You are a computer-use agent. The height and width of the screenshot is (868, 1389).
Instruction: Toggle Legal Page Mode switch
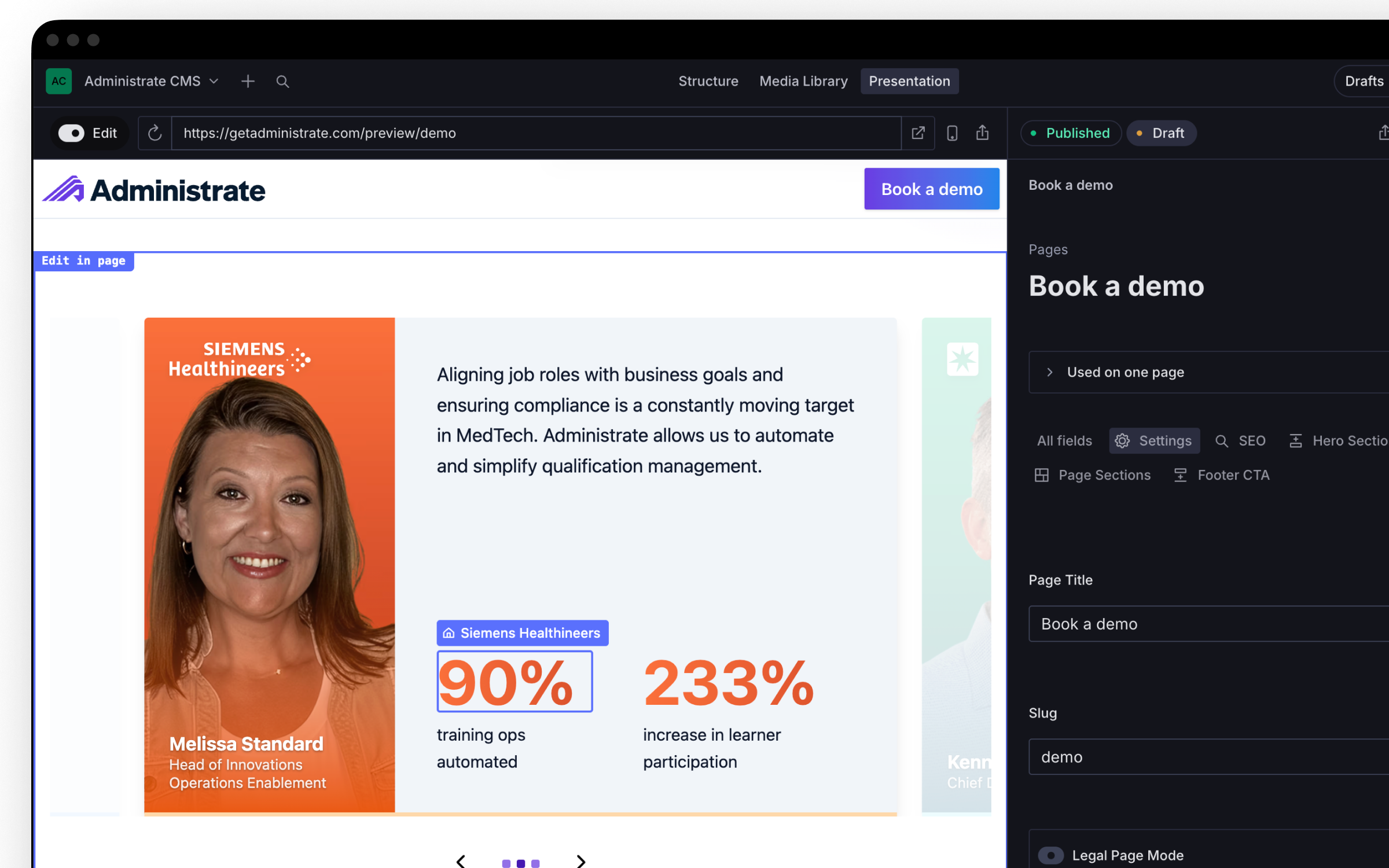(x=1050, y=855)
